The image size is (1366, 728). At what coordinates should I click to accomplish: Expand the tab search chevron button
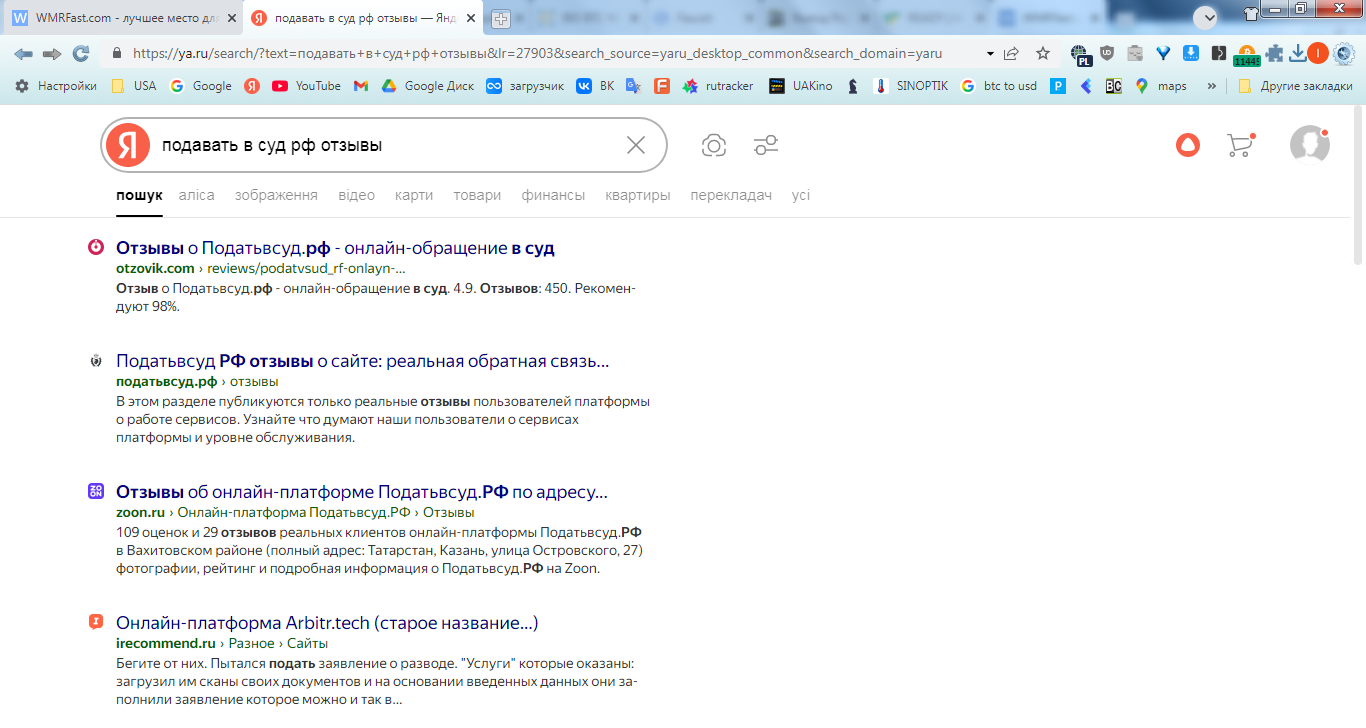pos(1205,17)
